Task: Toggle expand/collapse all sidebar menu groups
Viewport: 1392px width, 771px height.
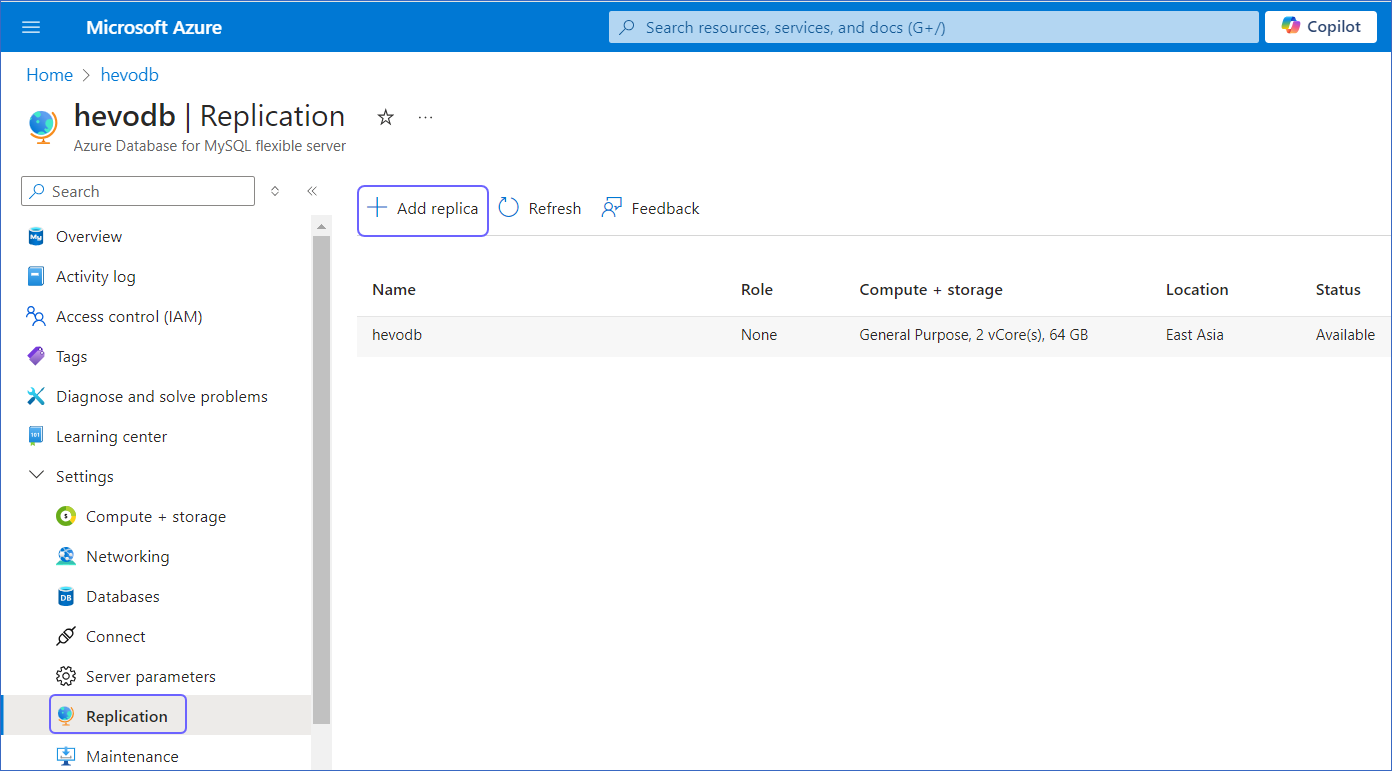Action: click(275, 191)
